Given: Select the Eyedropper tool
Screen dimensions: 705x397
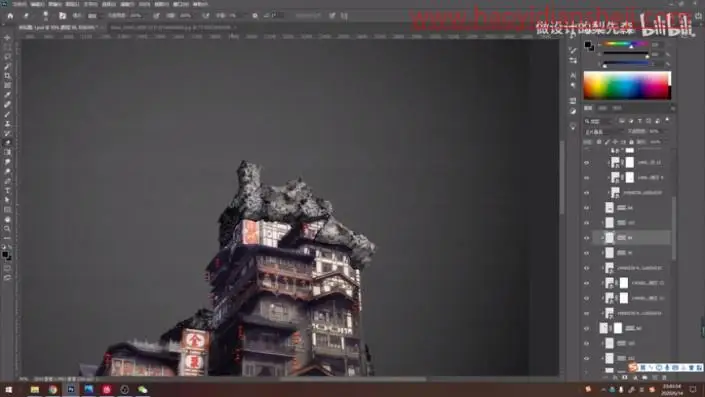Looking at the screenshot, I should (7, 94).
